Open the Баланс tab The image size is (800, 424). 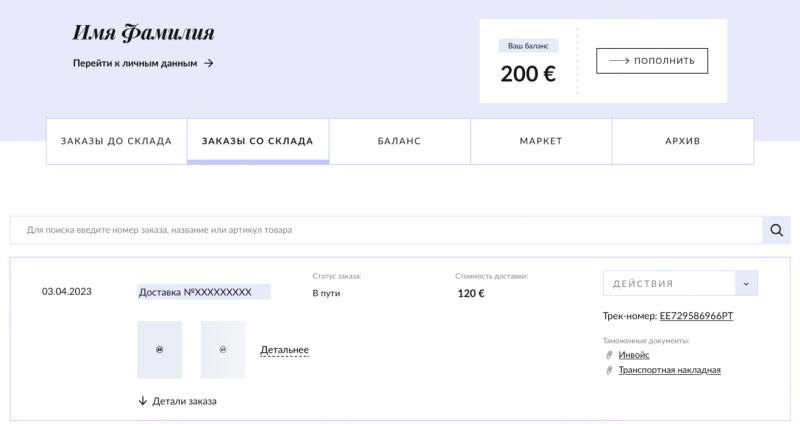pos(399,141)
